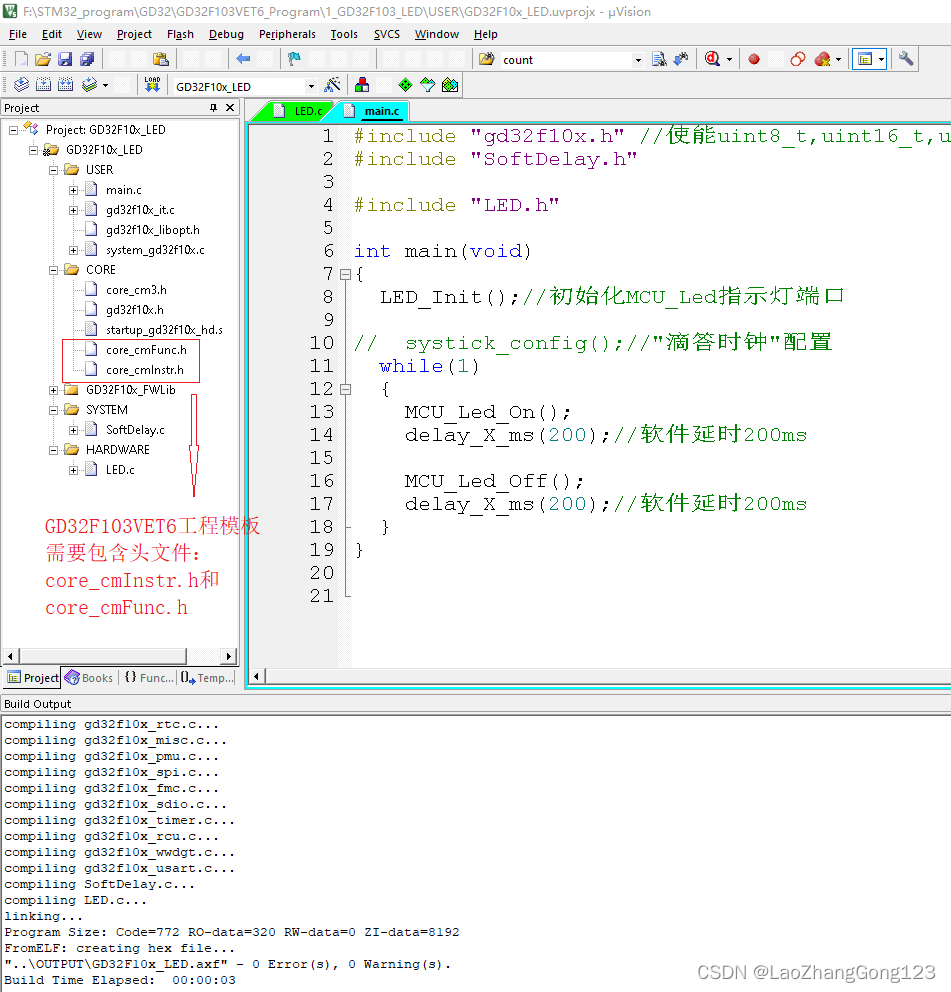Viewport: 951px width, 992px height.
Task: Click editor horizontal scrollbar left arrow
Action: (x=256, y=676)
